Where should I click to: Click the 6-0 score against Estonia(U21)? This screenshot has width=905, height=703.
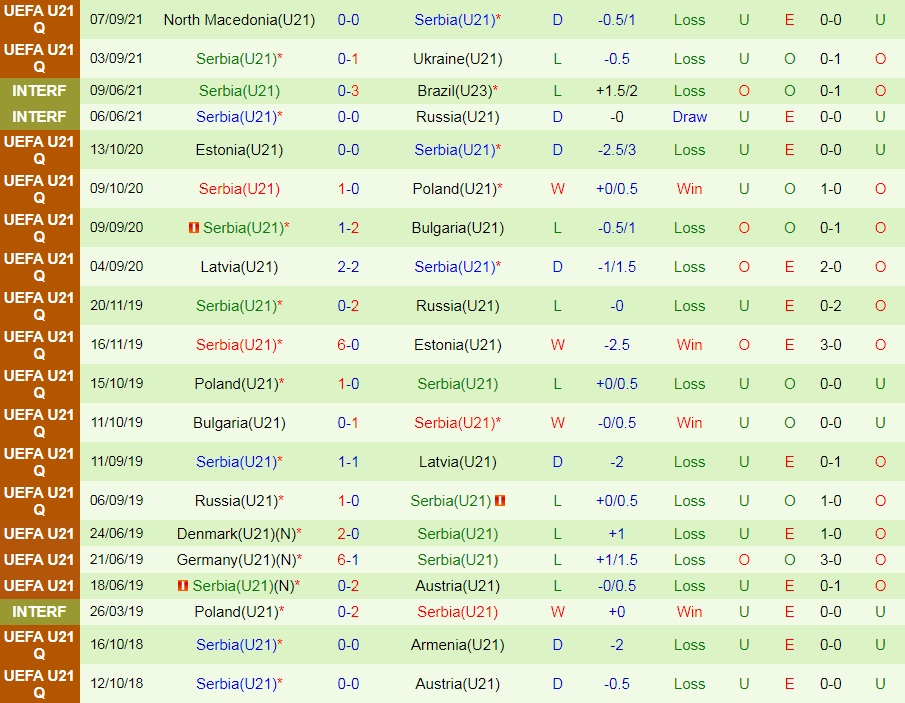[x=348, y=345]
